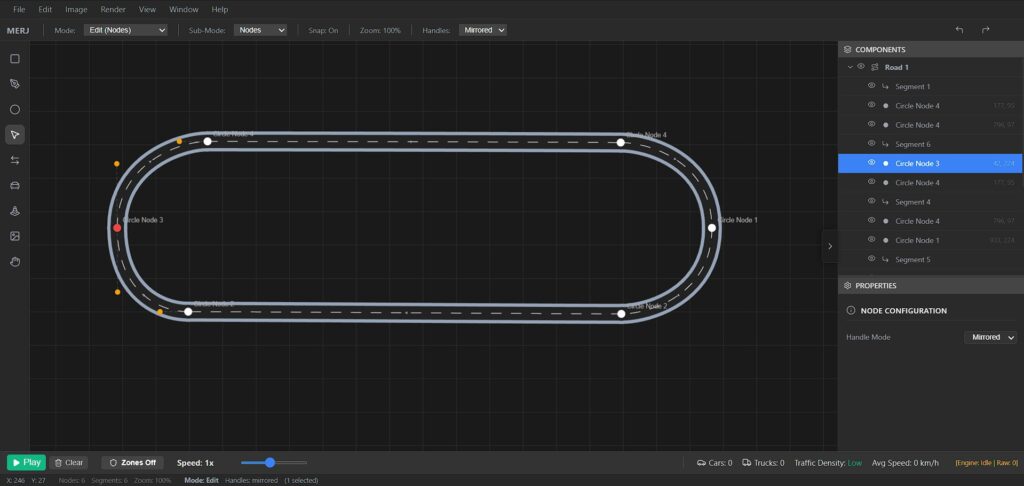This screenshot has height=486, width=1024.
Task: Select the car vehicle tool
Action: point(15,186)
